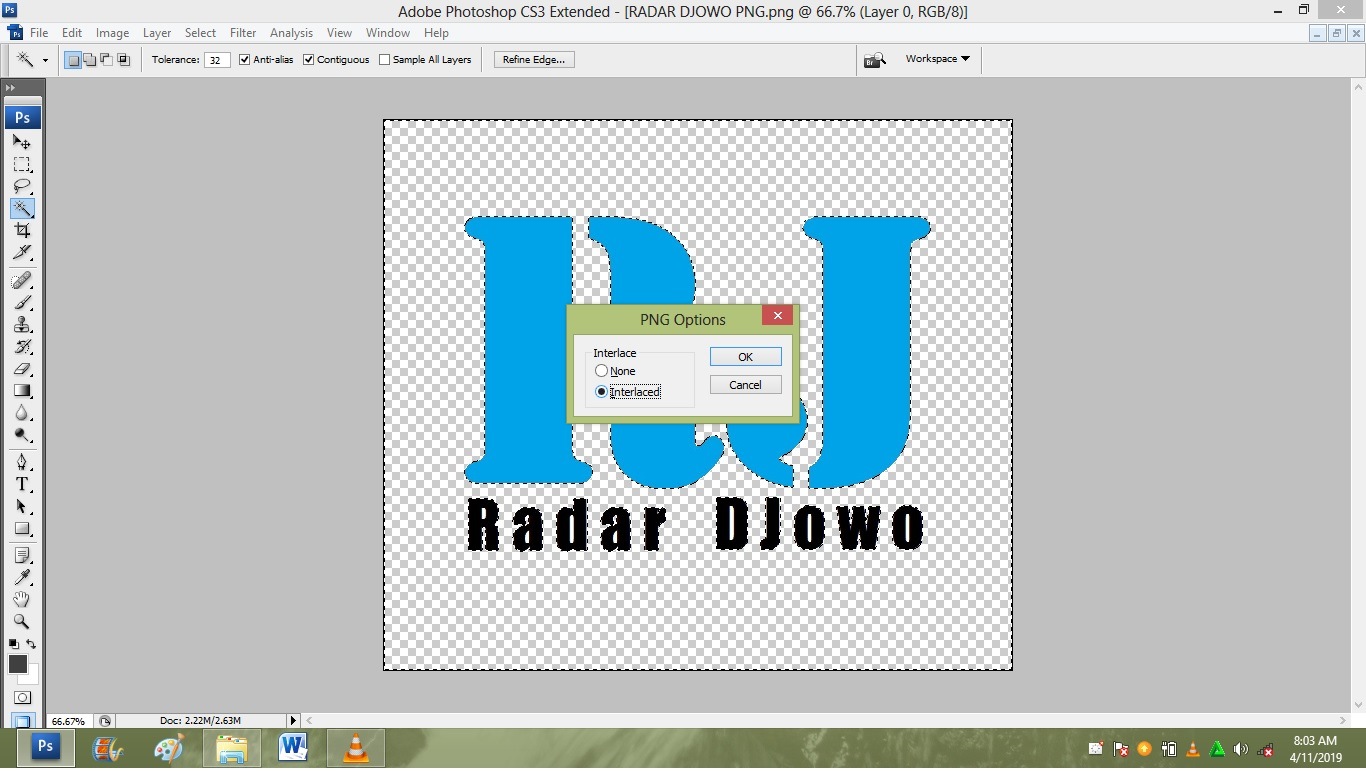The width and height of the screenshot is (1366, 771).
Task: Swap foreground and background colors
Action: pos(31,644)
